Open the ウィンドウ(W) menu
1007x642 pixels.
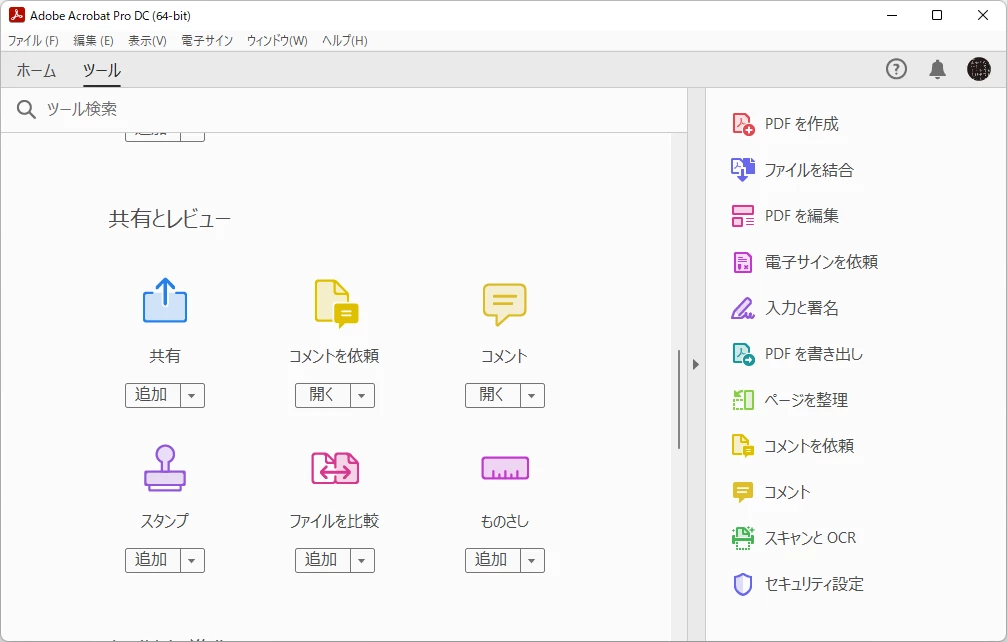click(x=277, y=40)
